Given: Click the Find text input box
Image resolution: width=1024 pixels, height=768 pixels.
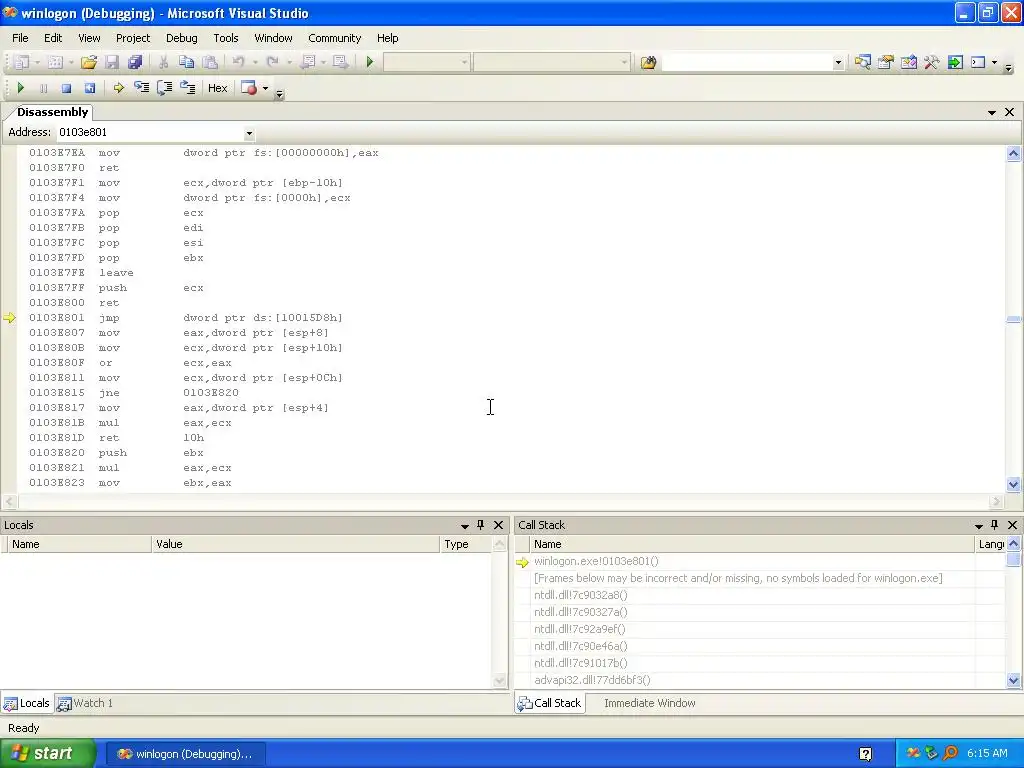Looking at the screenshot, I should click(747, 63).
